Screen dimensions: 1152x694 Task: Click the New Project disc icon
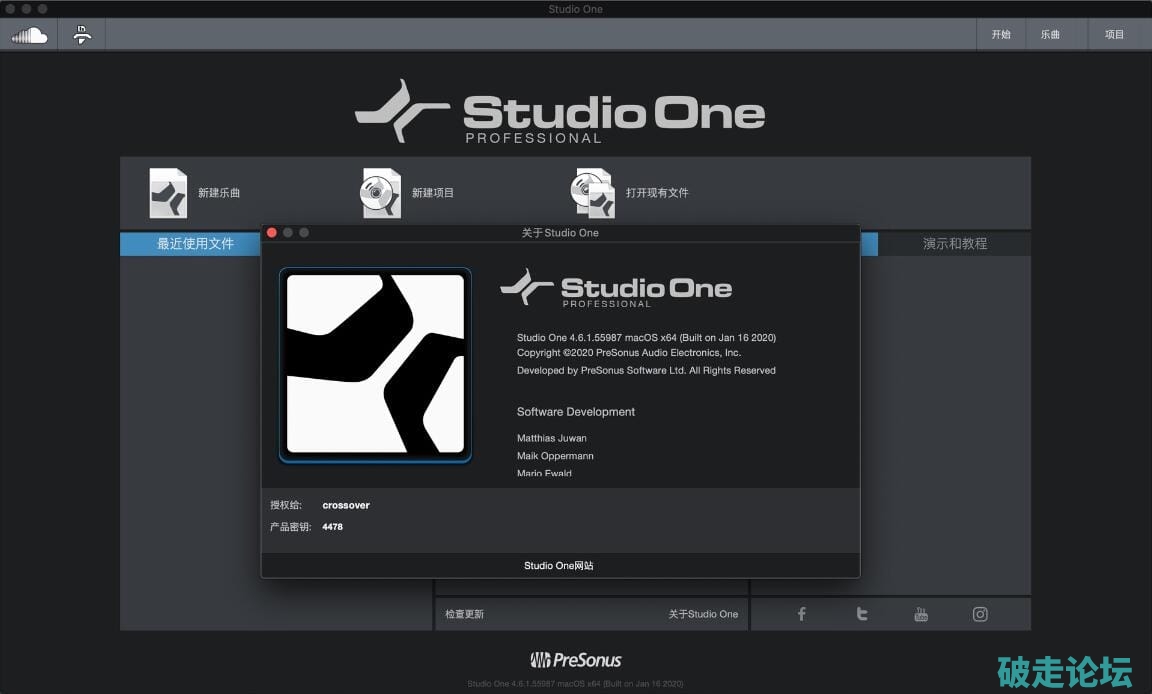(x=381, y=193)
